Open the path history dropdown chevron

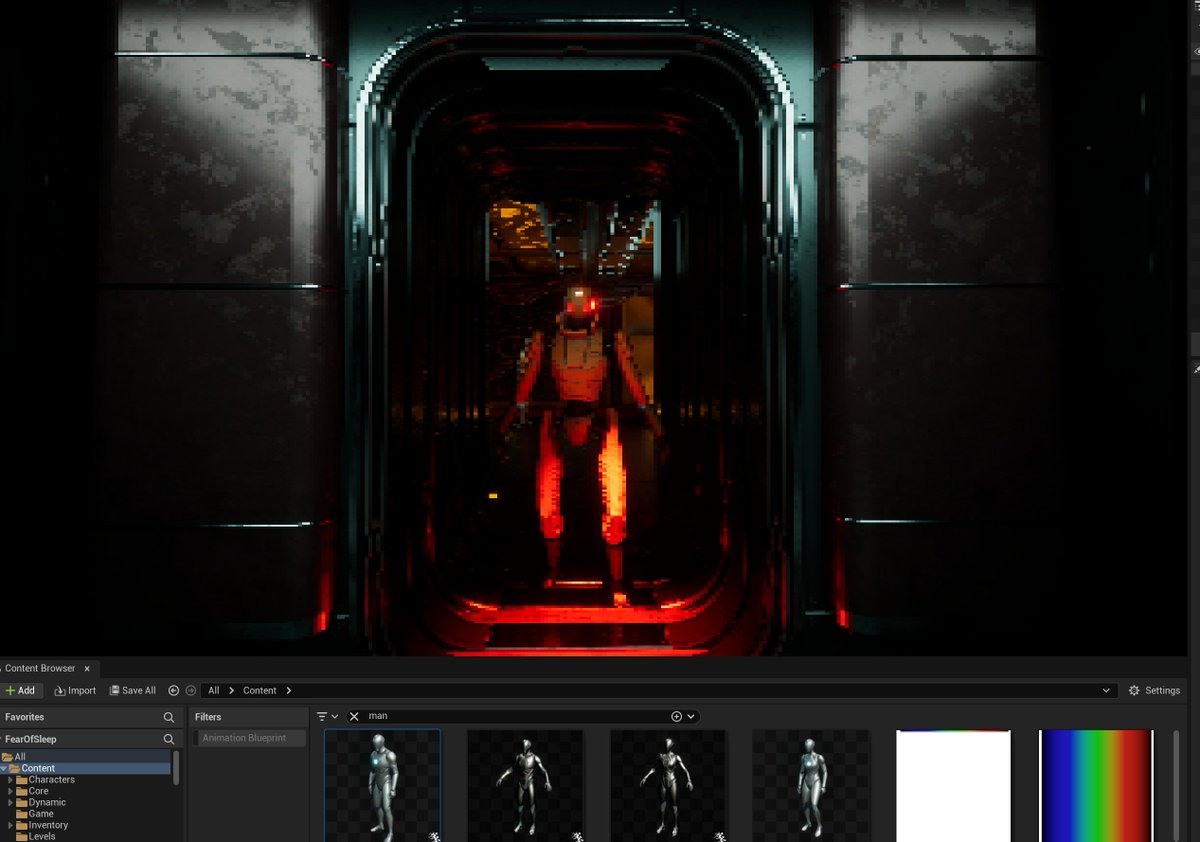1106,690
